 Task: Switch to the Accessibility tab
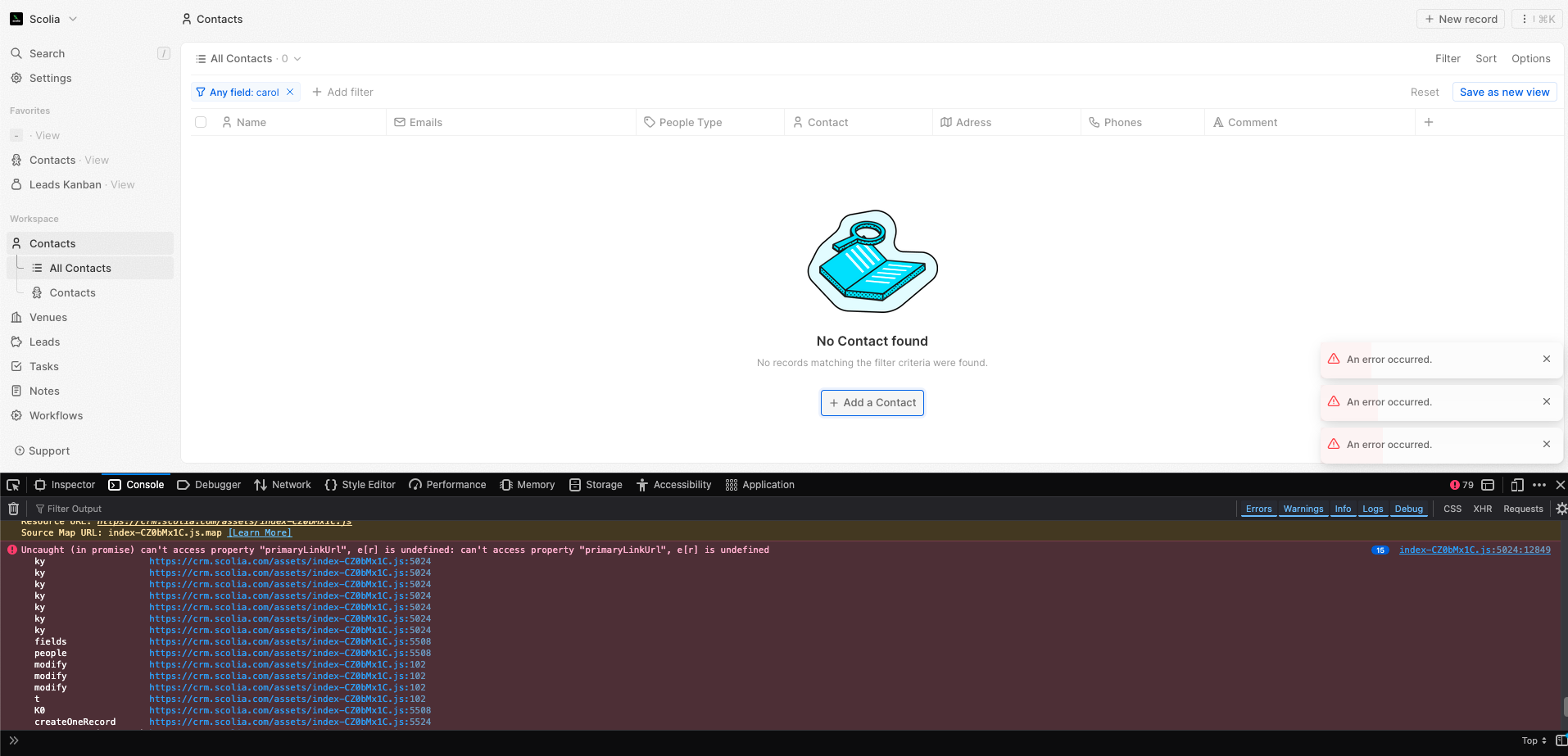(674, 485)
